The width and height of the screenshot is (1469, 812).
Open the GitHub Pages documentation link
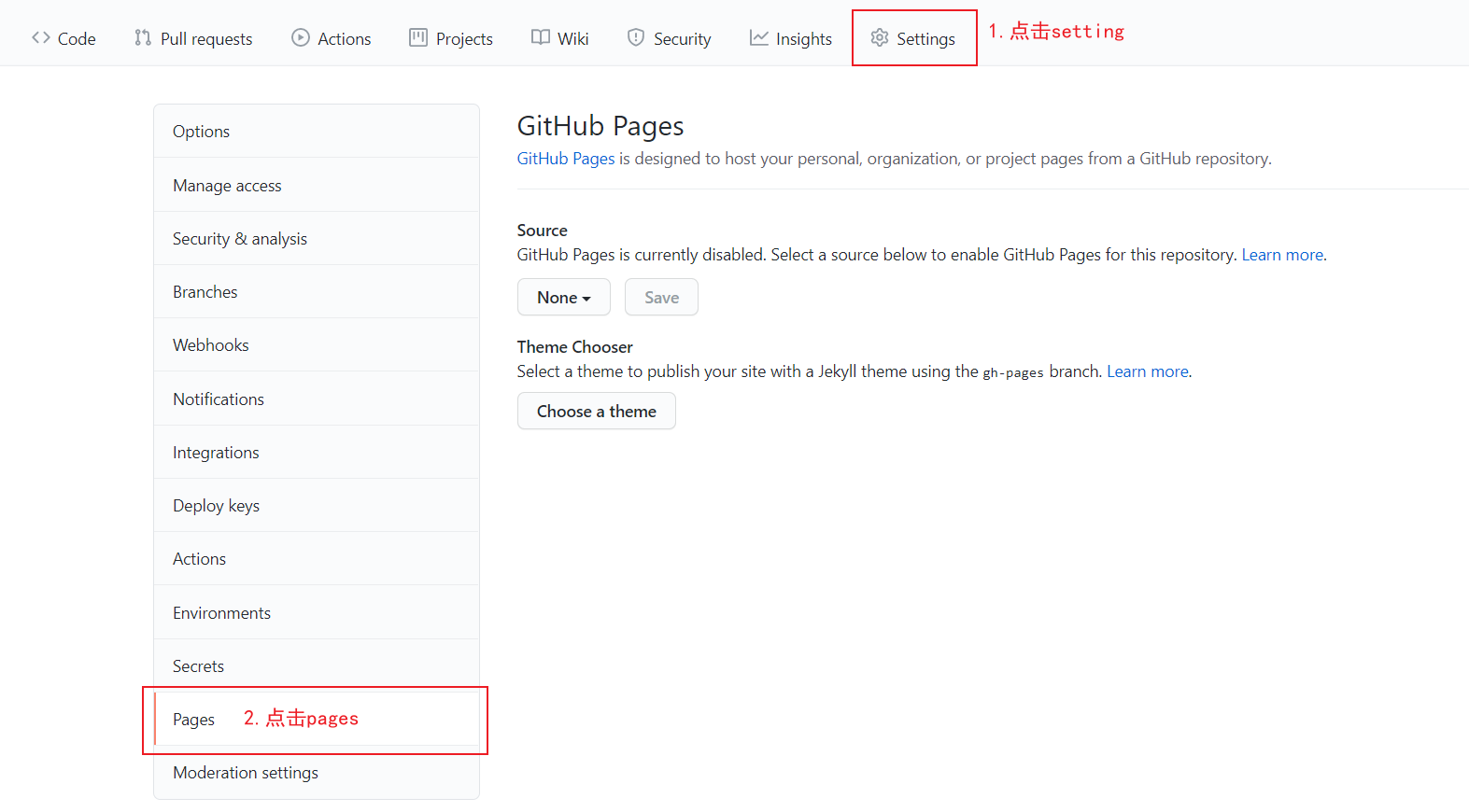566,159
